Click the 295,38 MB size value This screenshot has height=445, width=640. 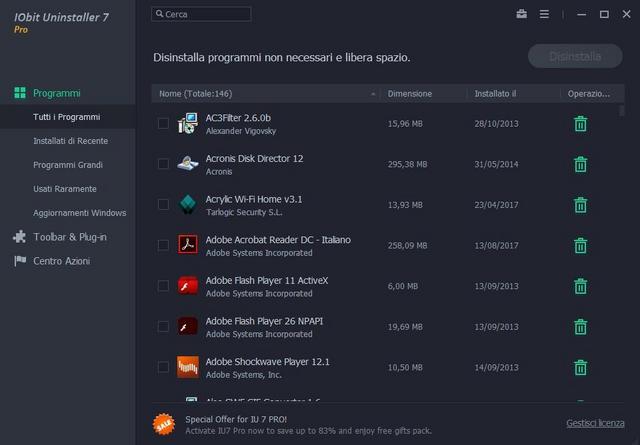(x=407, y=164)
